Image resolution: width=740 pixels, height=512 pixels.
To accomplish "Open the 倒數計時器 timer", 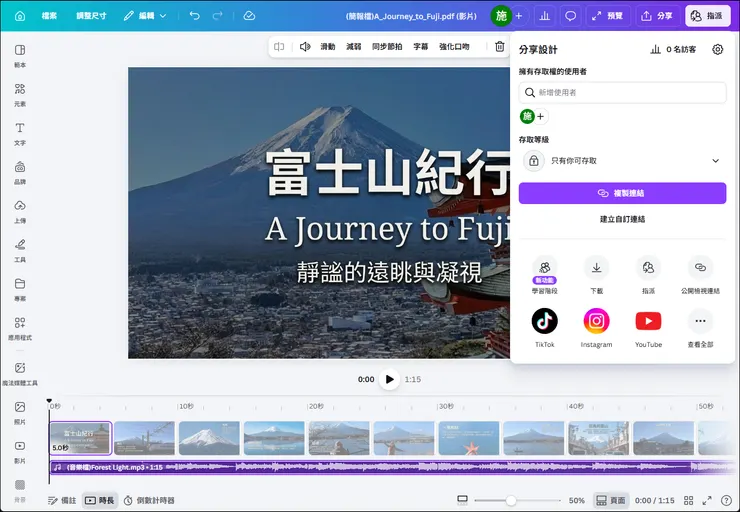I will pos(149,501).
